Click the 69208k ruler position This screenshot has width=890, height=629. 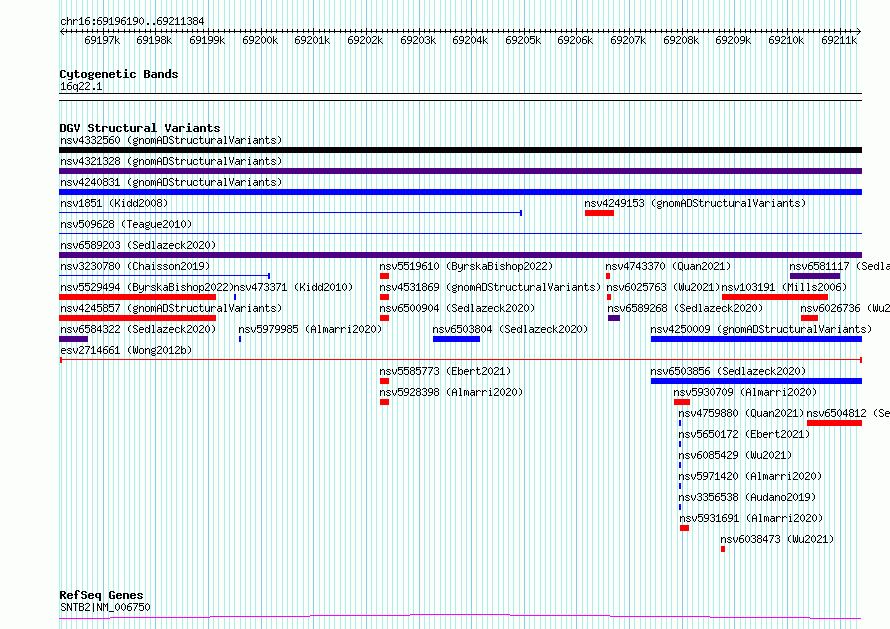tap(681, 41)
